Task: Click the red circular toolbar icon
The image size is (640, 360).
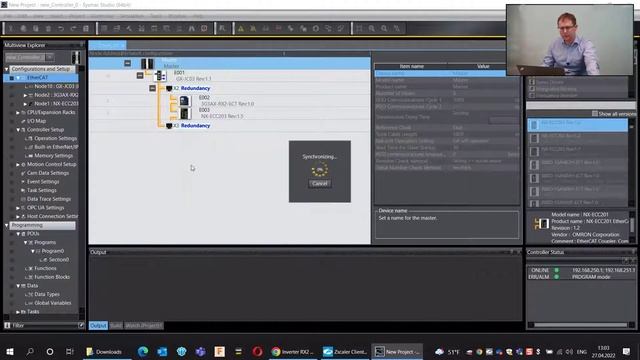Action: (204, 29)
